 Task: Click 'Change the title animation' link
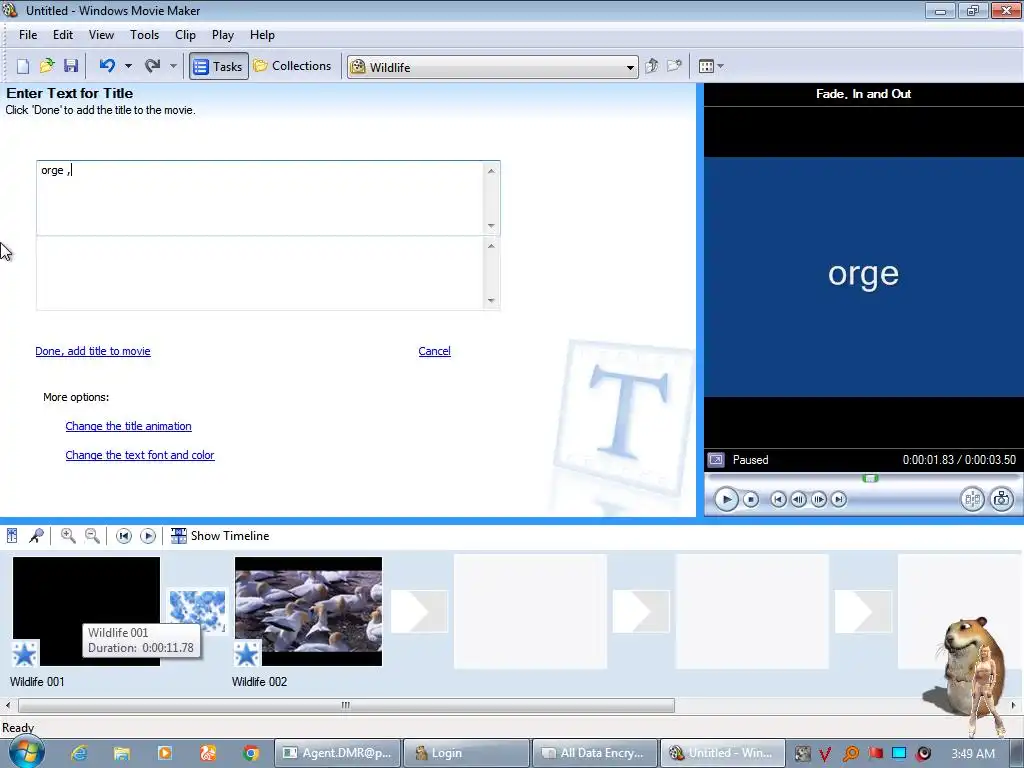[129, 426]
